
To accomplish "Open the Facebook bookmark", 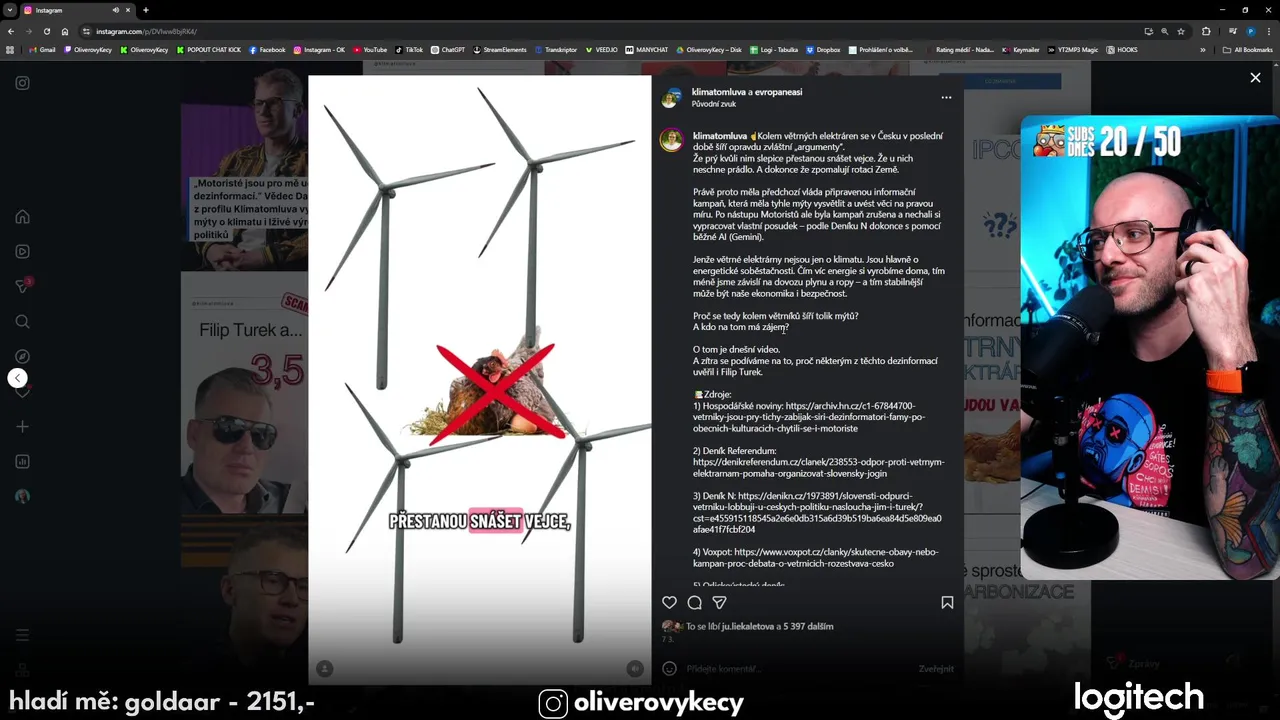I will [267, 49].
